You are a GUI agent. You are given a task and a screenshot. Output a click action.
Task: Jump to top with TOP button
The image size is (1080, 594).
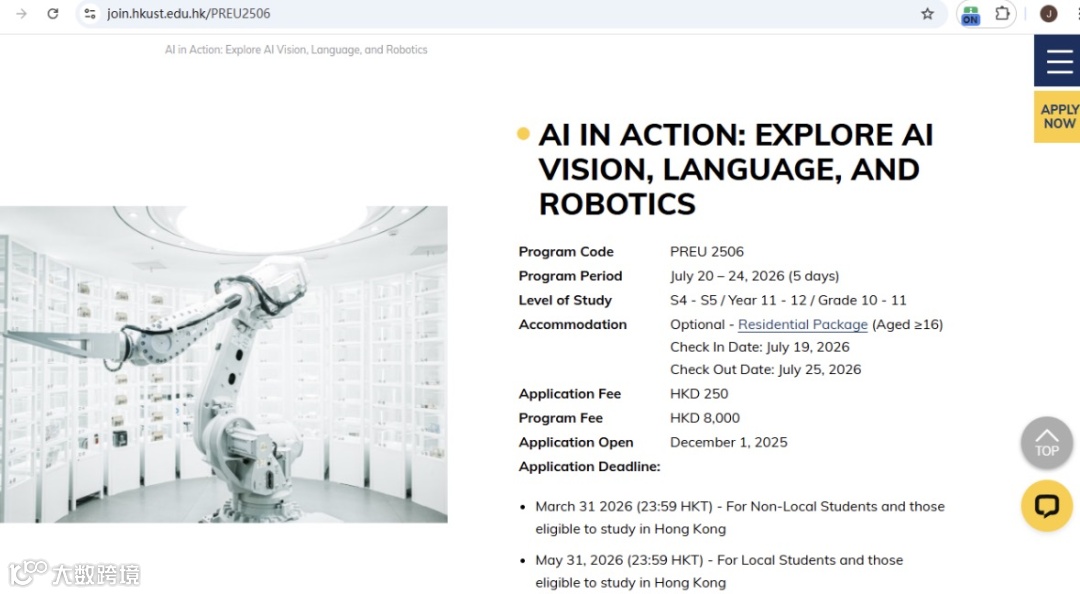1046,443
